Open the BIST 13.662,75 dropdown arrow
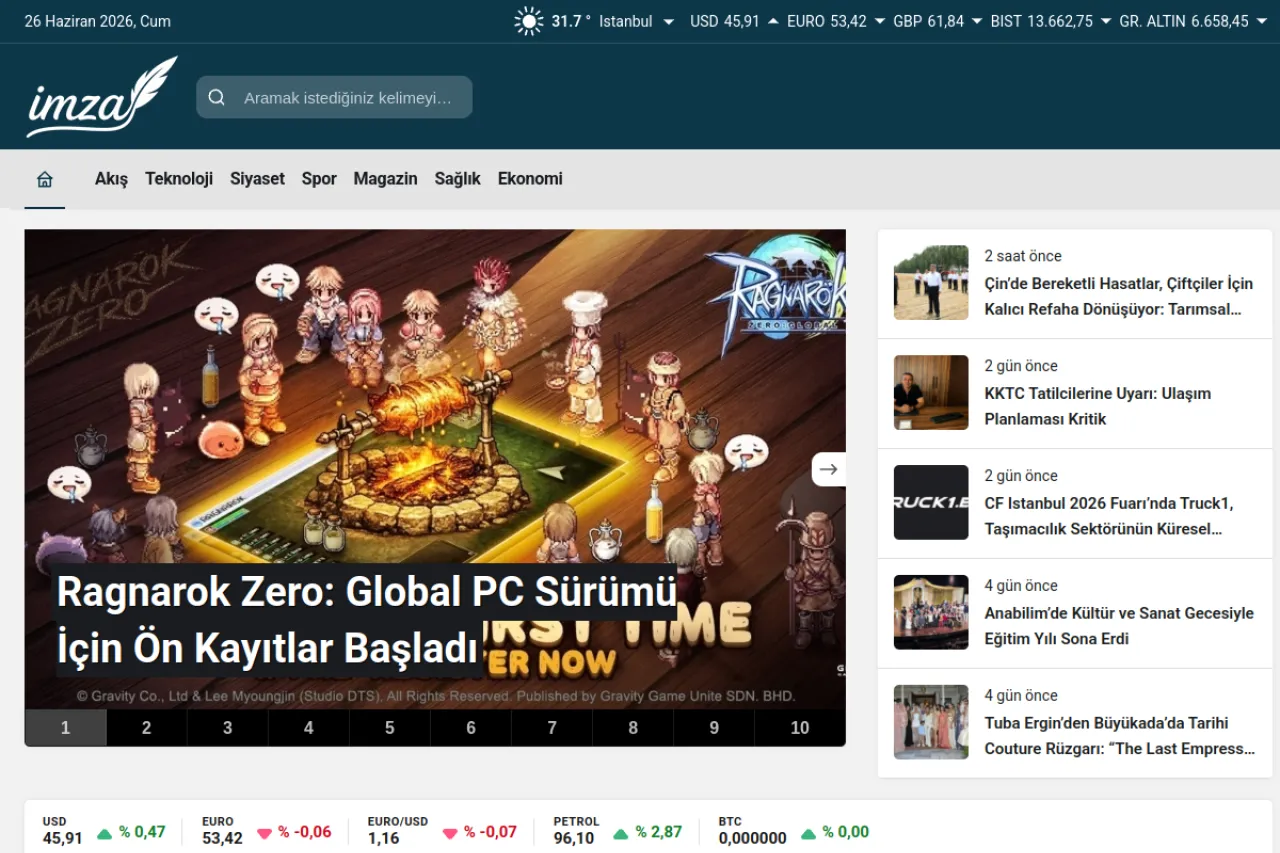This screenshot has width=1280, height=853. point(1106,21)
